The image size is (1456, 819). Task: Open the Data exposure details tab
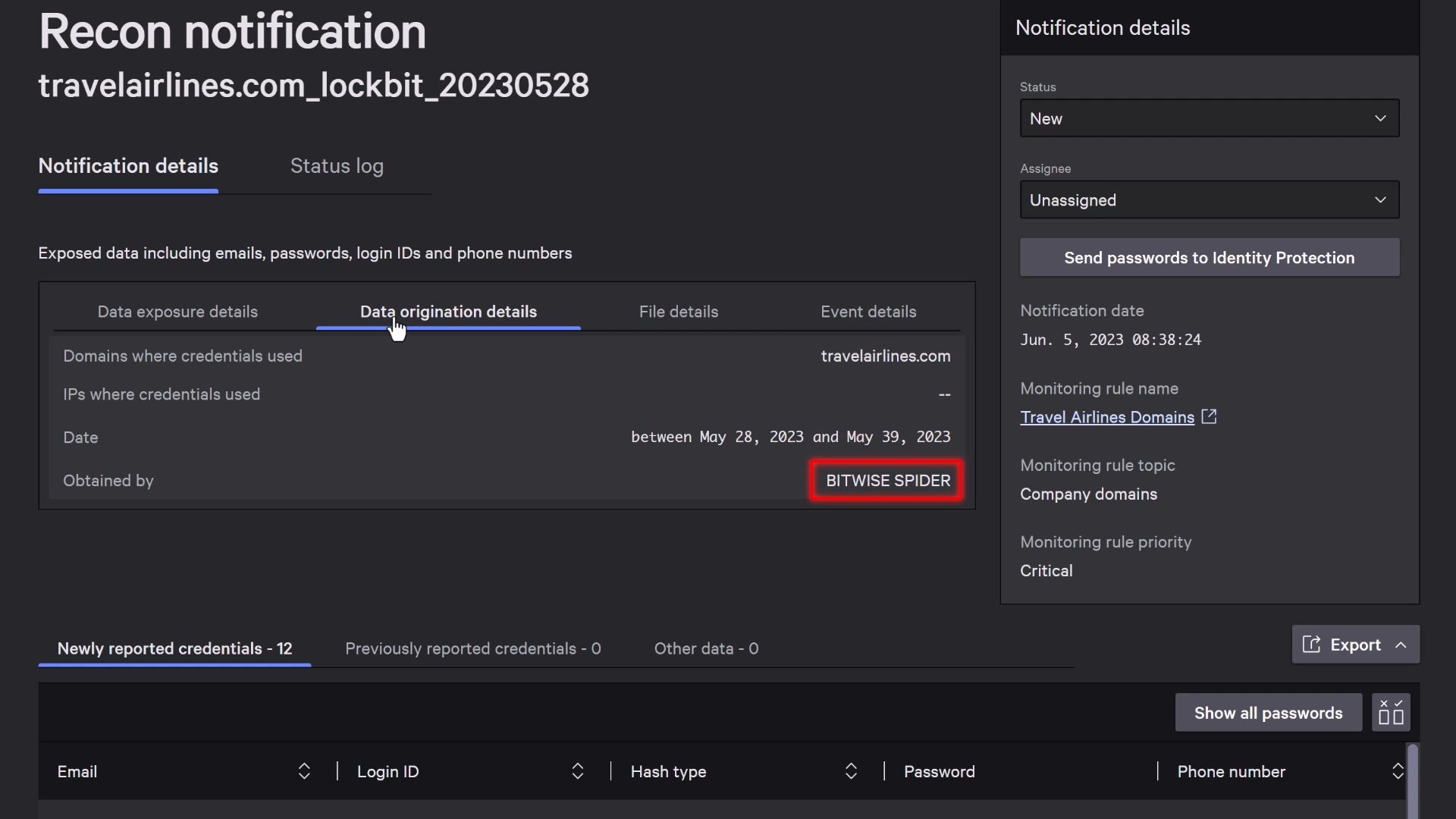pos(177,312)
